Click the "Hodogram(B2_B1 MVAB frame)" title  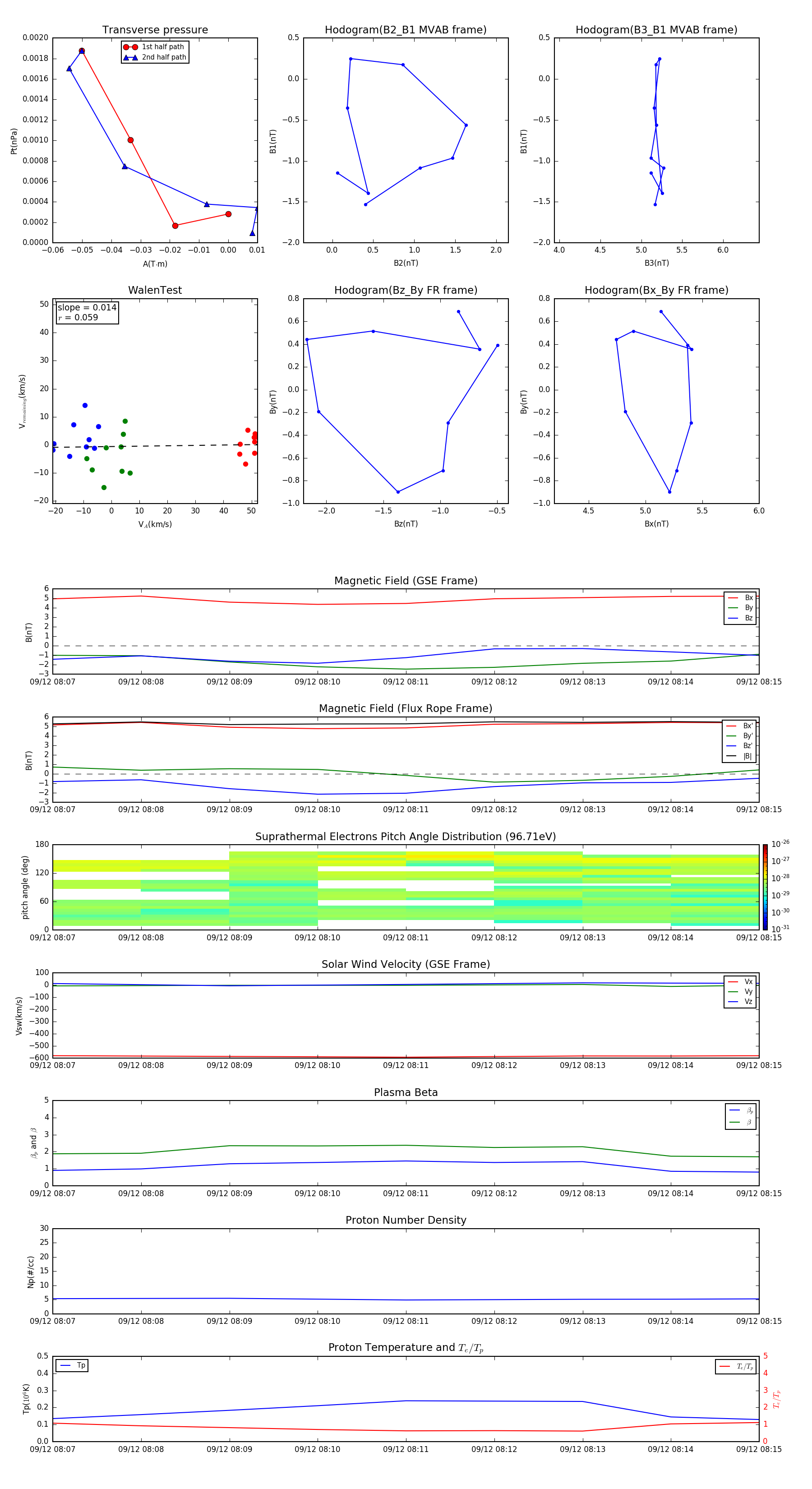coord(406,30)
